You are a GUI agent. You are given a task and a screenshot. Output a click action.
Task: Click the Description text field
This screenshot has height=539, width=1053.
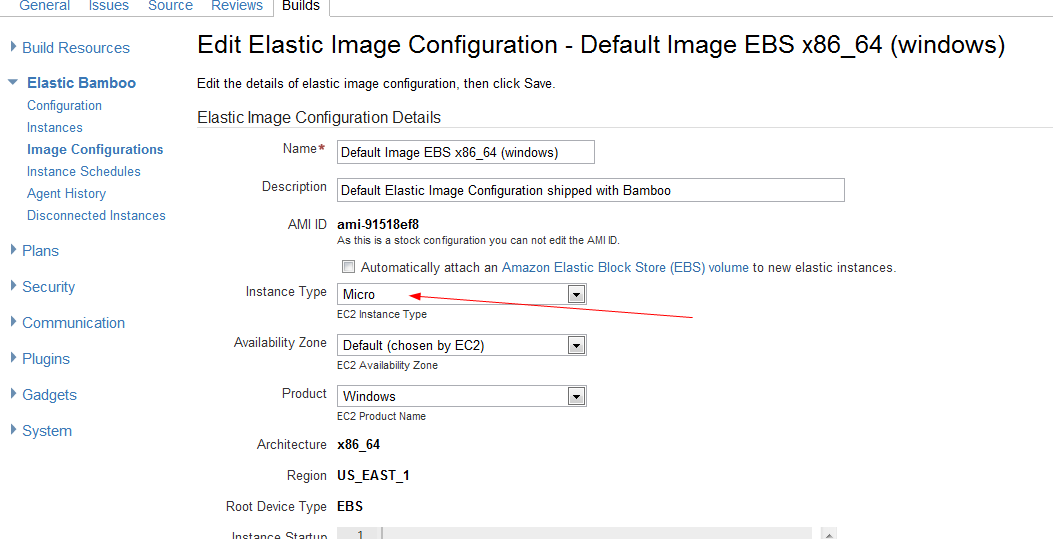[x=591, y=190]
